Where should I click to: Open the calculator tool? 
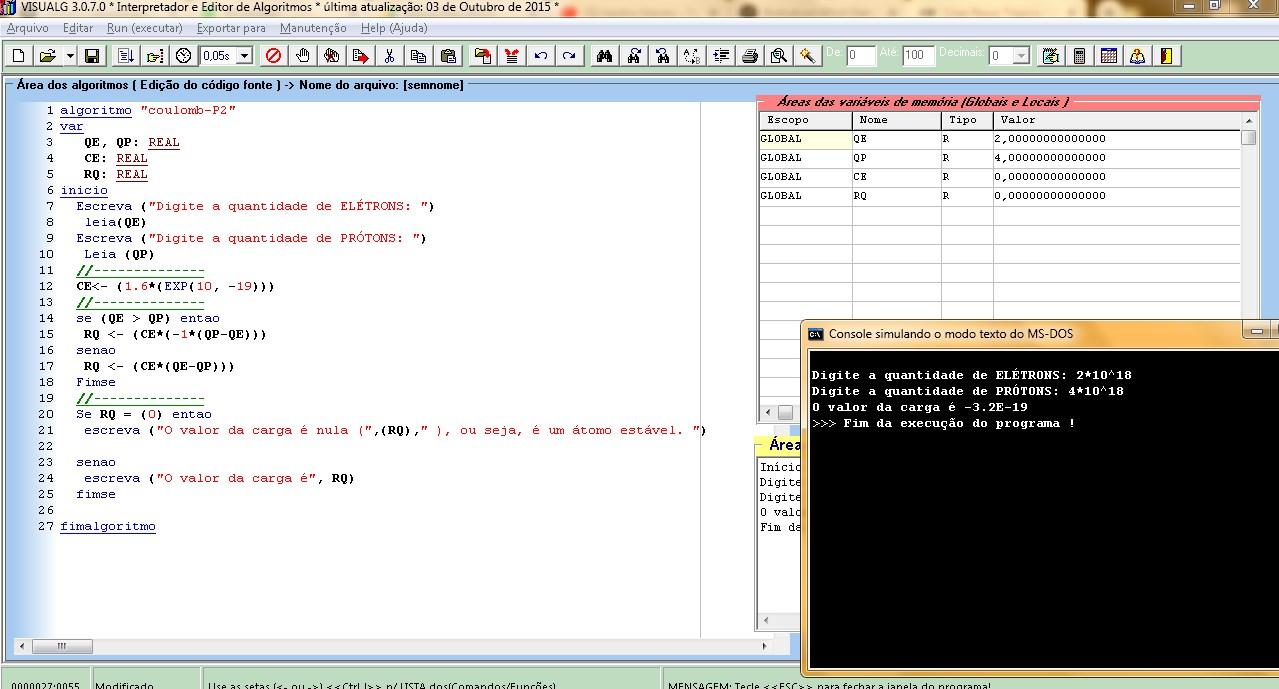click(x=1080, y=56)
